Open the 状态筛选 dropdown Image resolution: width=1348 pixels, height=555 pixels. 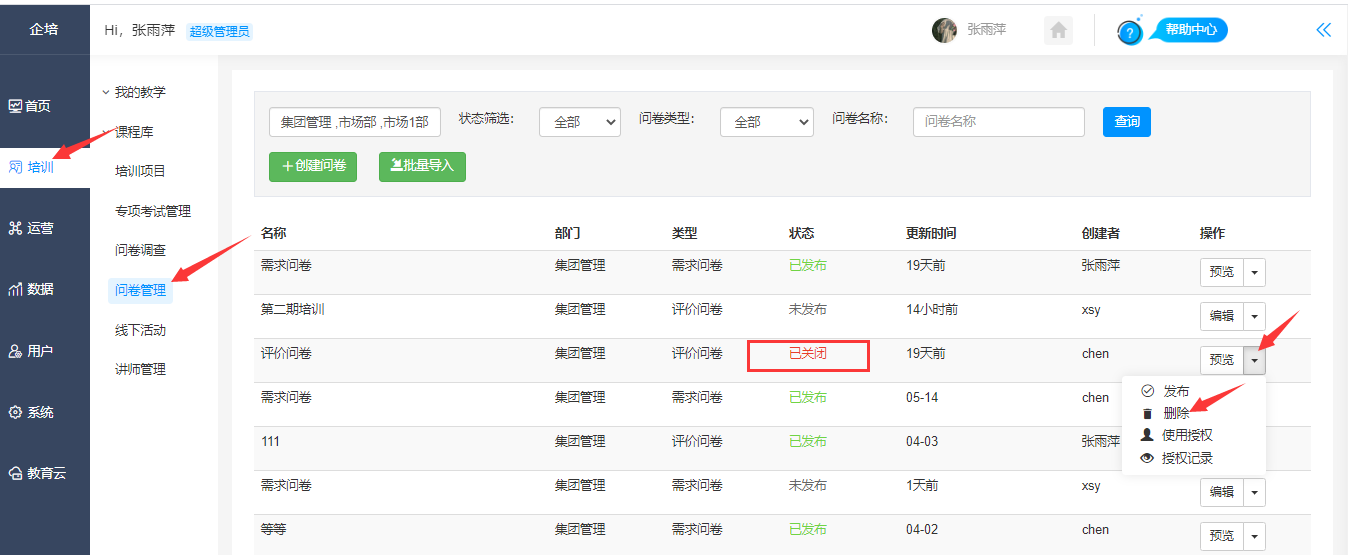click(x=580, y=122)
